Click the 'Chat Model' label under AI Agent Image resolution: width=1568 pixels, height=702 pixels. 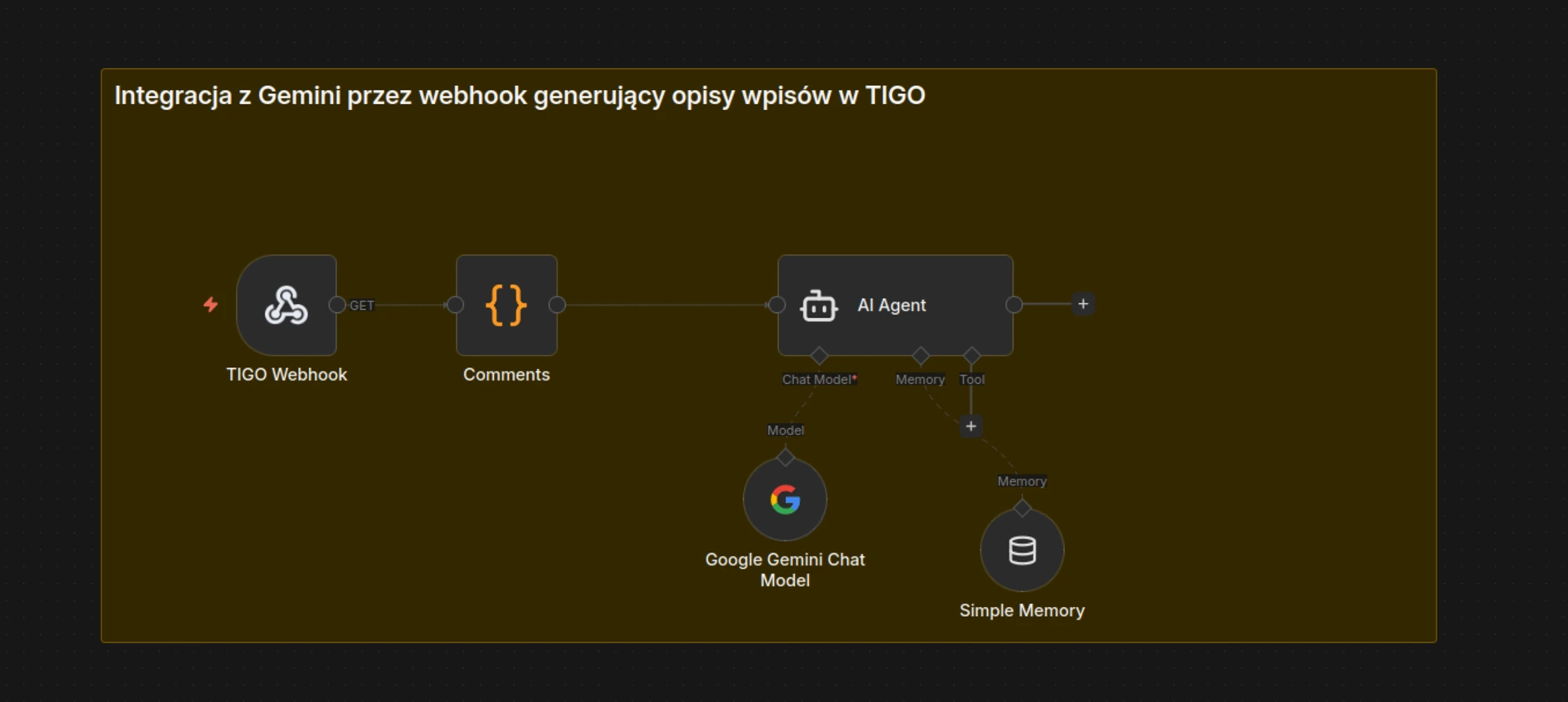coord(819,380)
